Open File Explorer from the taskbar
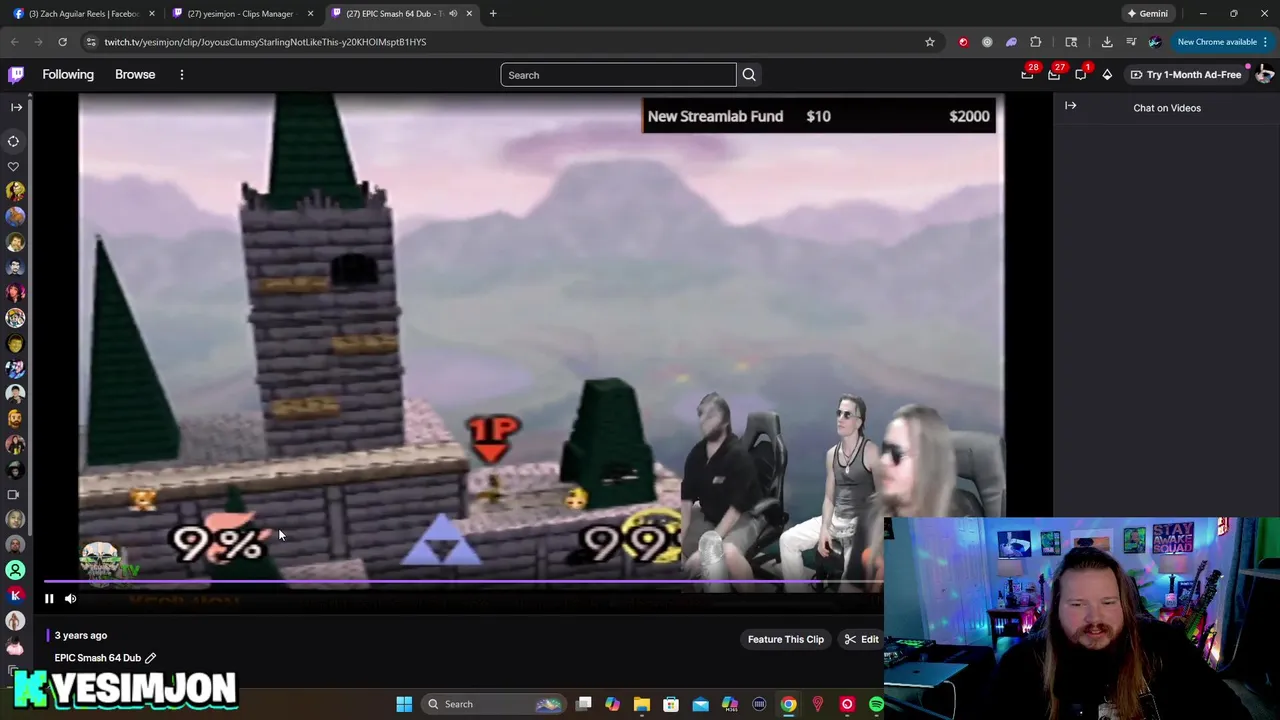 [642, 704]
